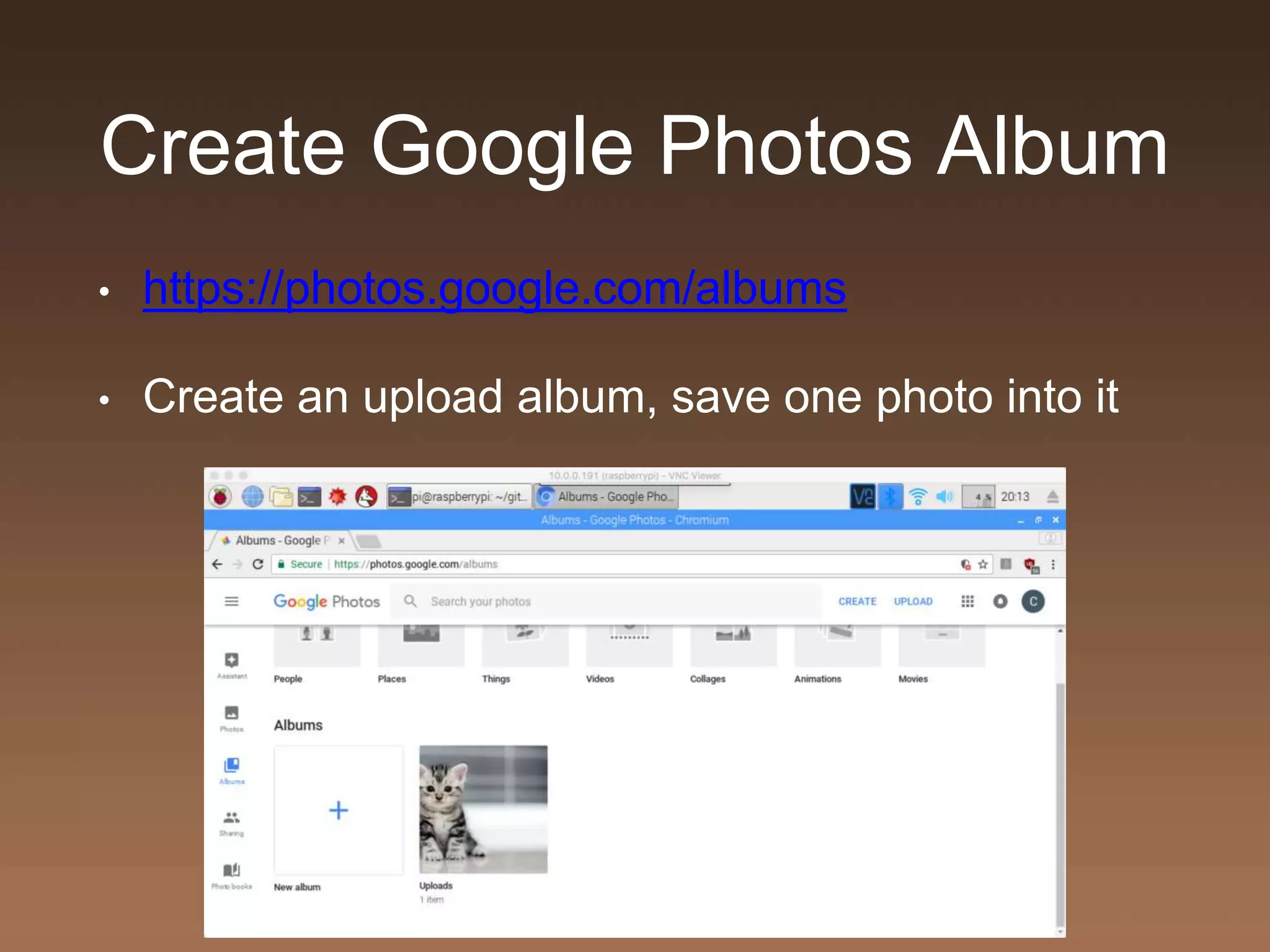Open the account avatar C

coord(1033,601)
